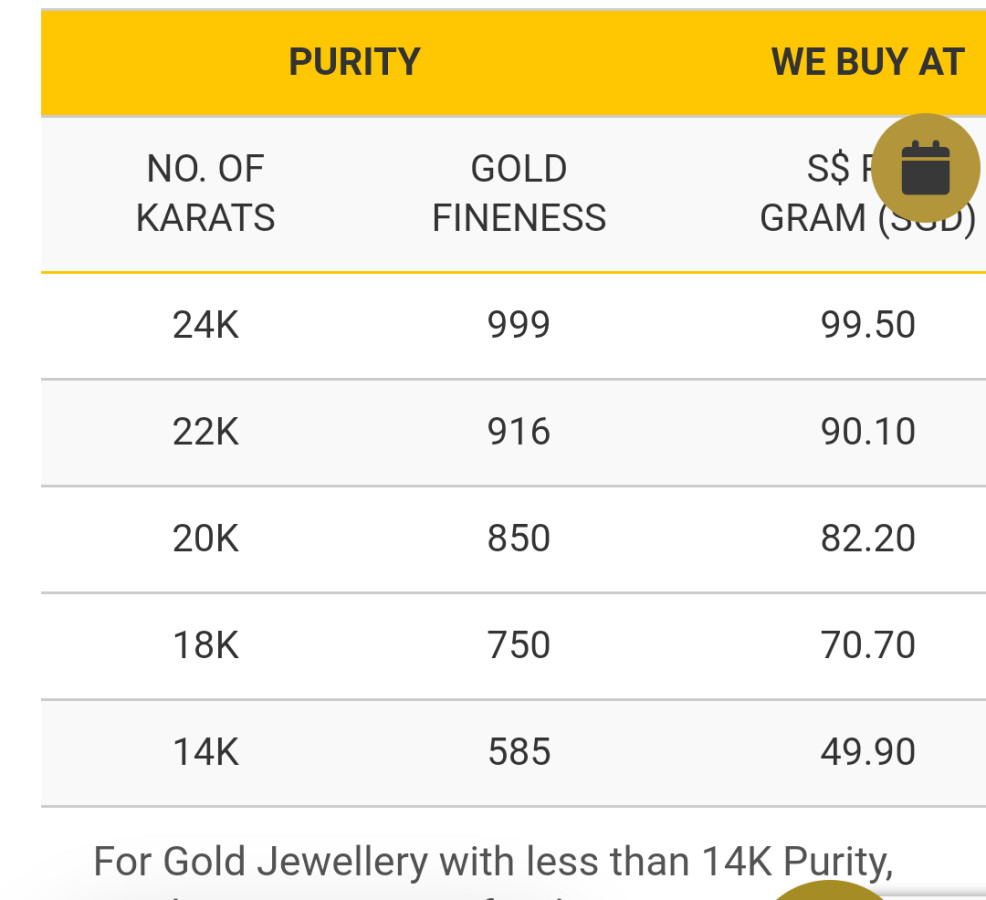Click the 99.50 buy price
This screenshot has height=900, width=986.
point(867,325)
